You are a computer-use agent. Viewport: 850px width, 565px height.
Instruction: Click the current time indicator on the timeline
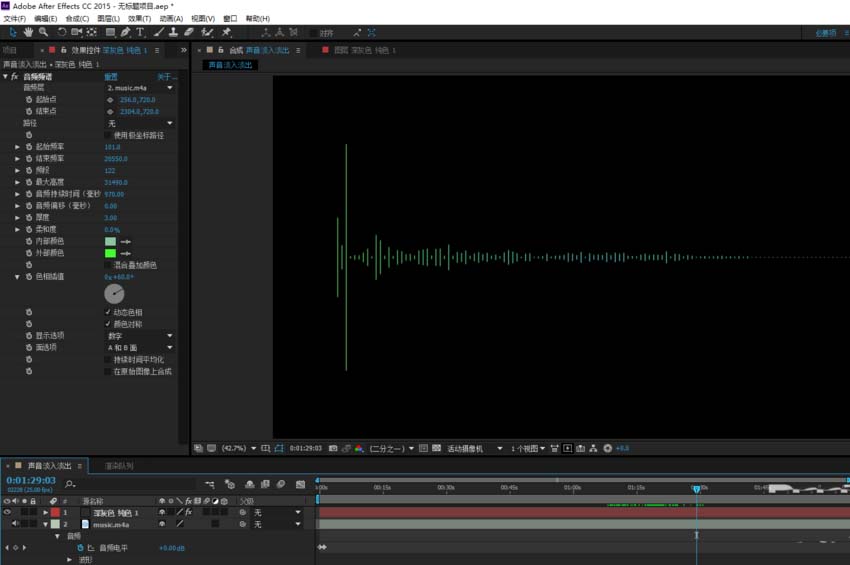coord(697,489)
